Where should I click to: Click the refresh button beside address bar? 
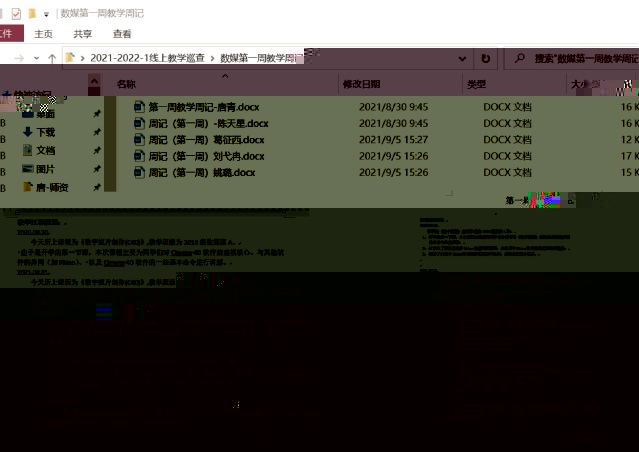click(486, 59)
